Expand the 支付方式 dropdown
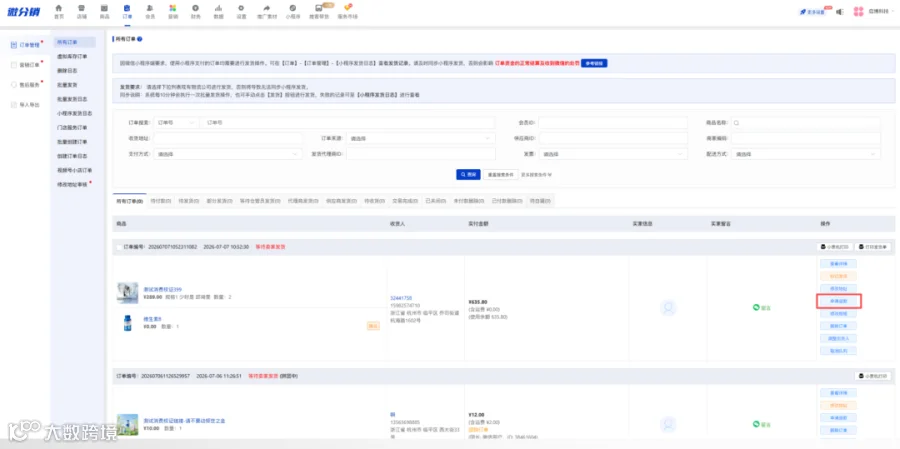This screenshot has height=449, width=900. coord(228,154)
